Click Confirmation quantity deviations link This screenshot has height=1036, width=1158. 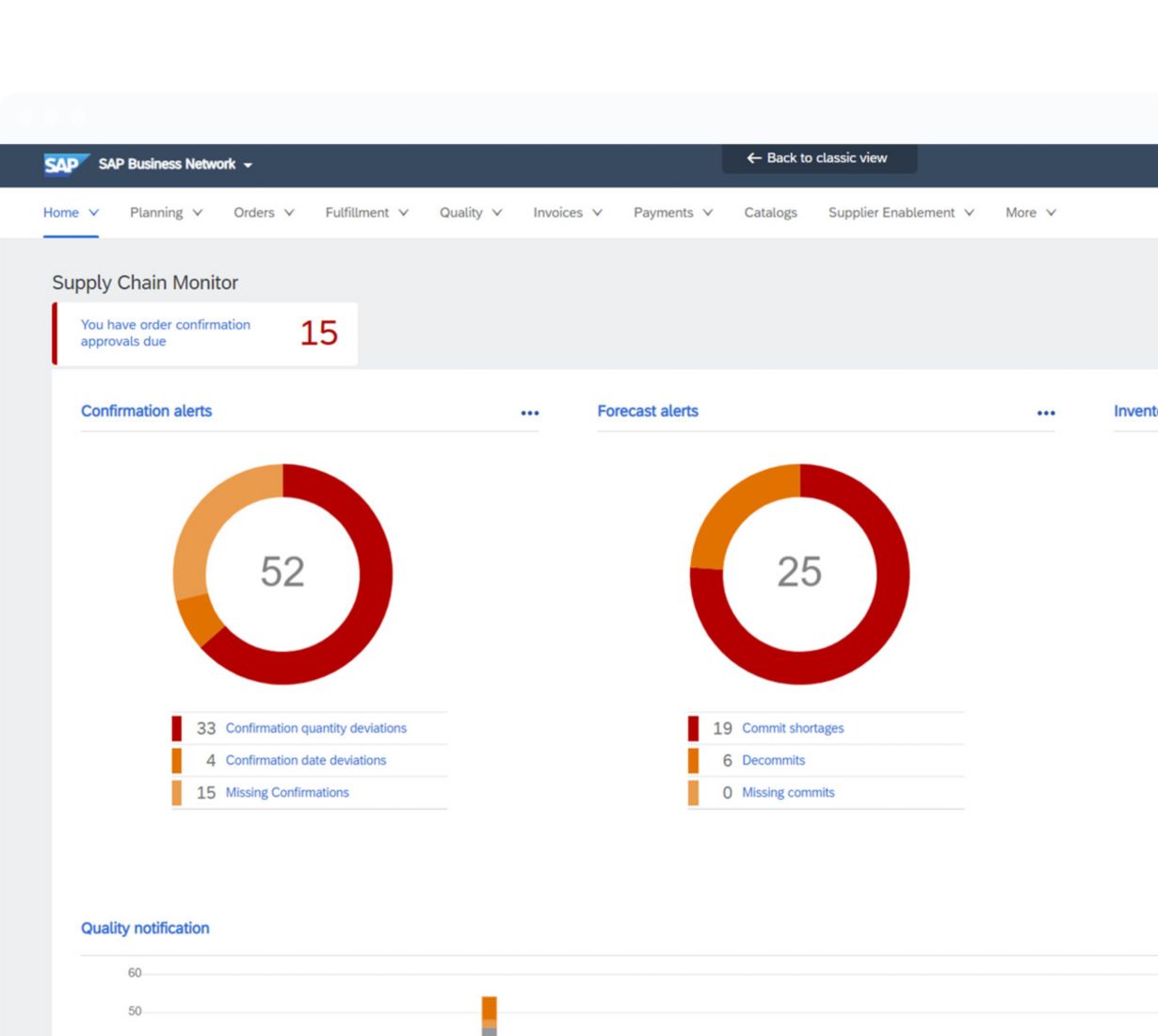tap(315, 728)
